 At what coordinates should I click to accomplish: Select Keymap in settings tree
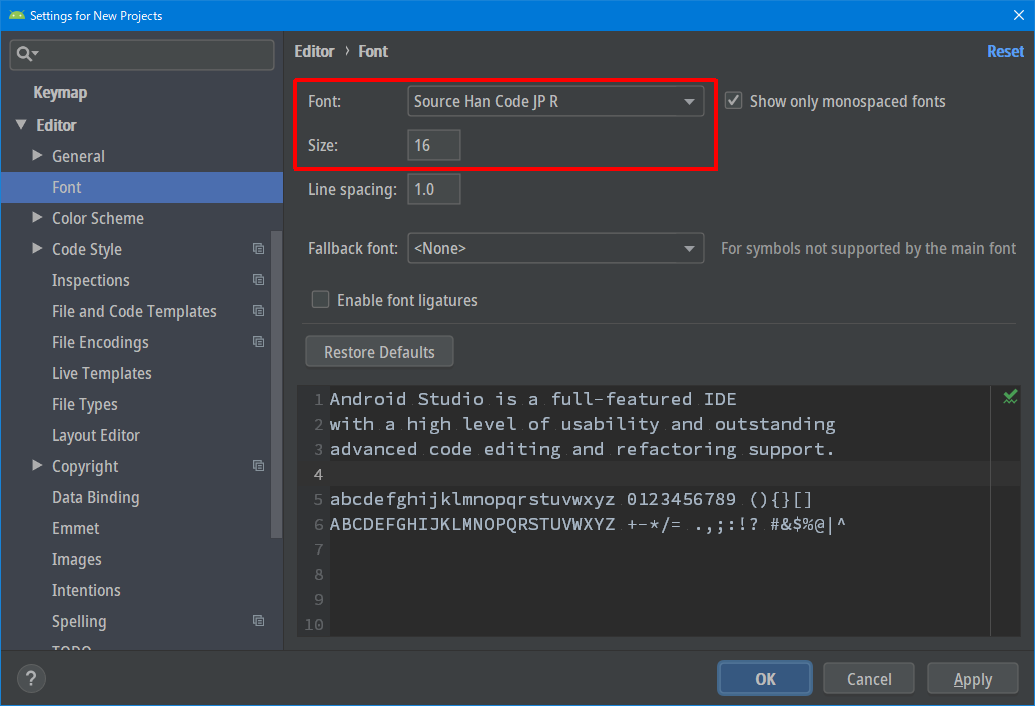(x=60, y=92)
